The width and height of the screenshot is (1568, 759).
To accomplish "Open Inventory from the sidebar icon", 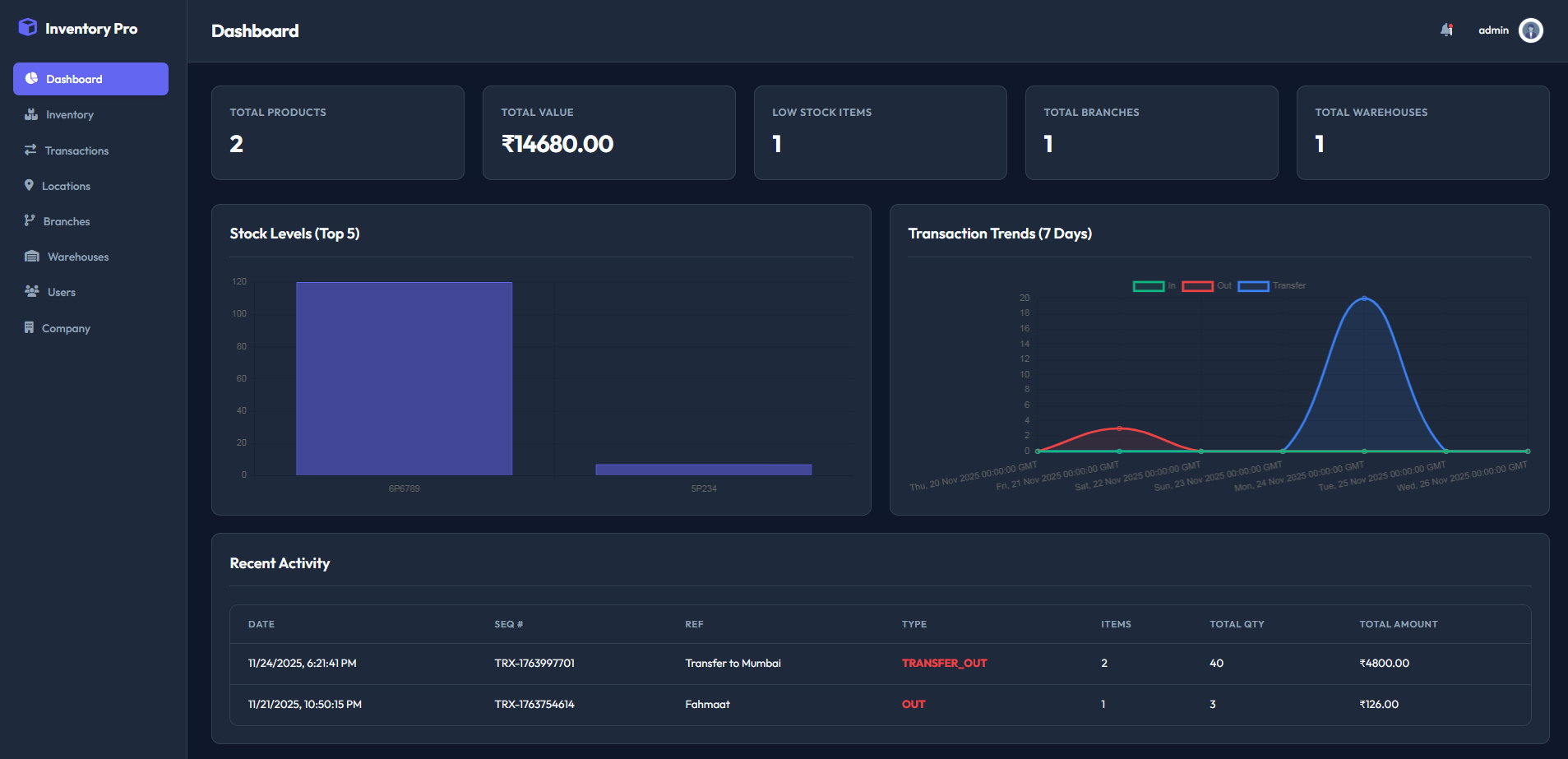I will [31, 114].
